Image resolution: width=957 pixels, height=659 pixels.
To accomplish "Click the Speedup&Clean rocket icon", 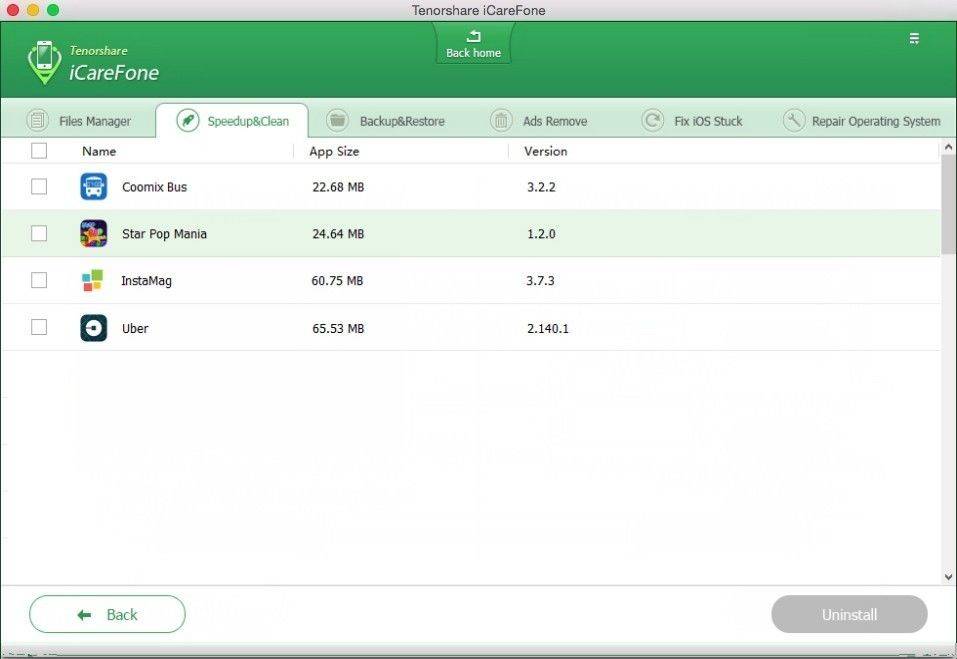I will click(x=188, y=120).
